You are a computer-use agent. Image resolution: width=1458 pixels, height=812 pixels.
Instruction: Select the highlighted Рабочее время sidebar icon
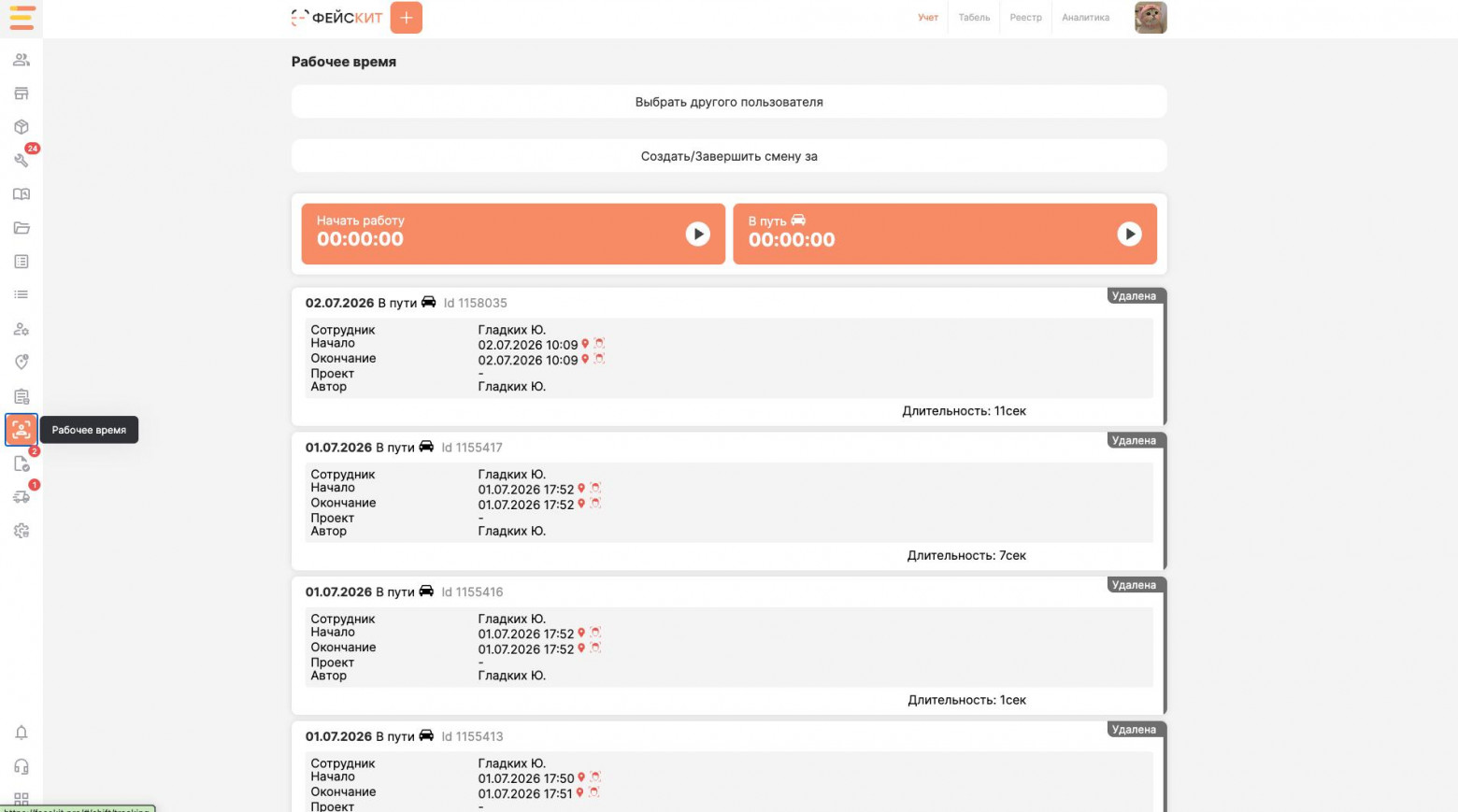pos(21,430)
